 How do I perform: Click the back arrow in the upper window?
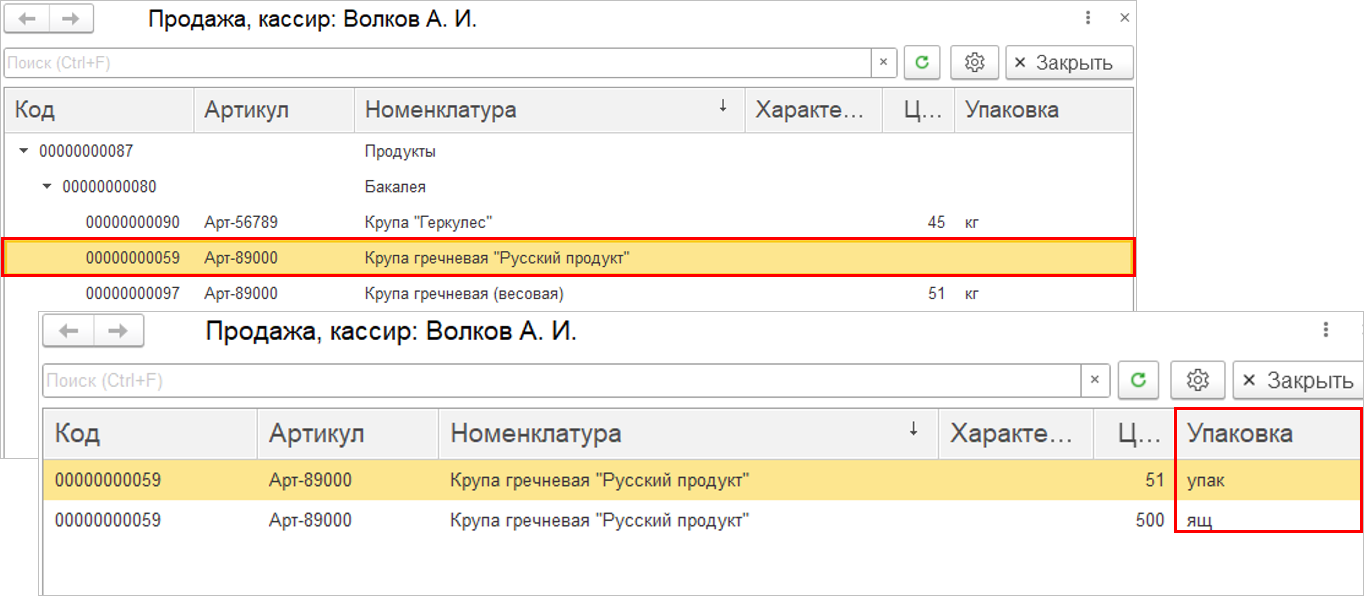[x=28, y=19]
